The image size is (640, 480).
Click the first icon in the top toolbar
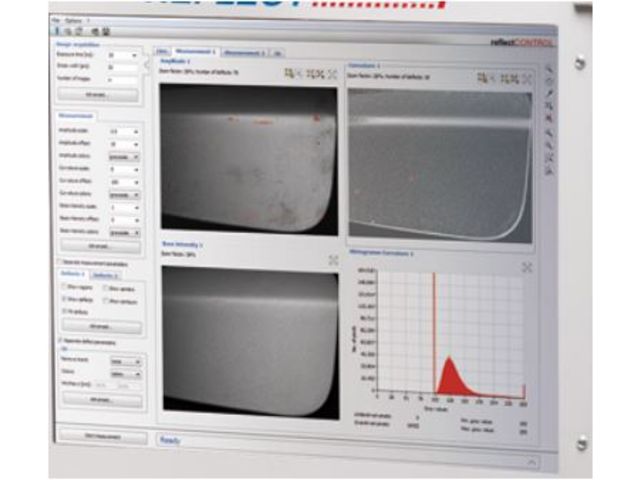tap(55, 29)
